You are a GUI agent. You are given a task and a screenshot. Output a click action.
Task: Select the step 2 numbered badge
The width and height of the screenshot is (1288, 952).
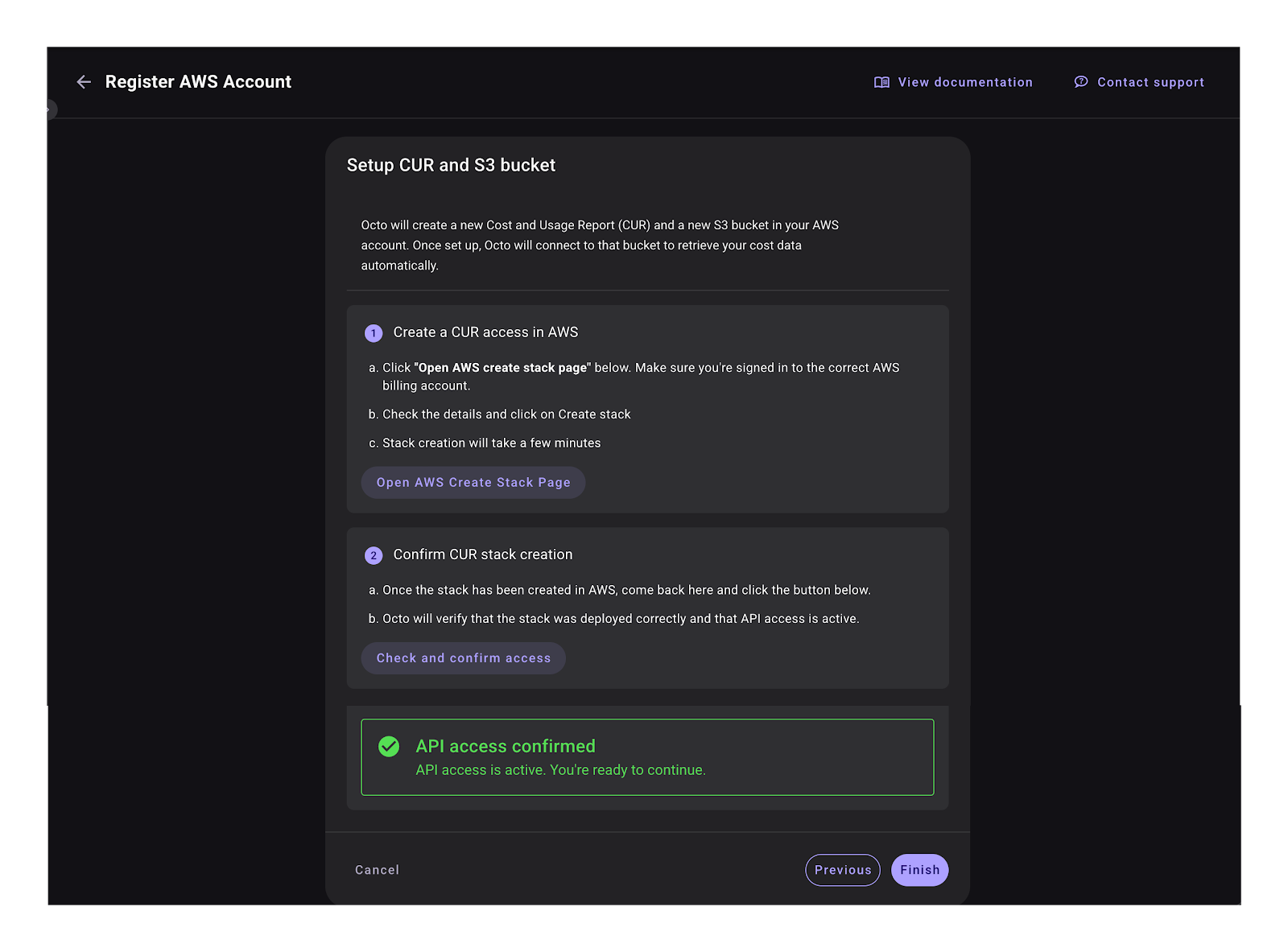[374, 554]
